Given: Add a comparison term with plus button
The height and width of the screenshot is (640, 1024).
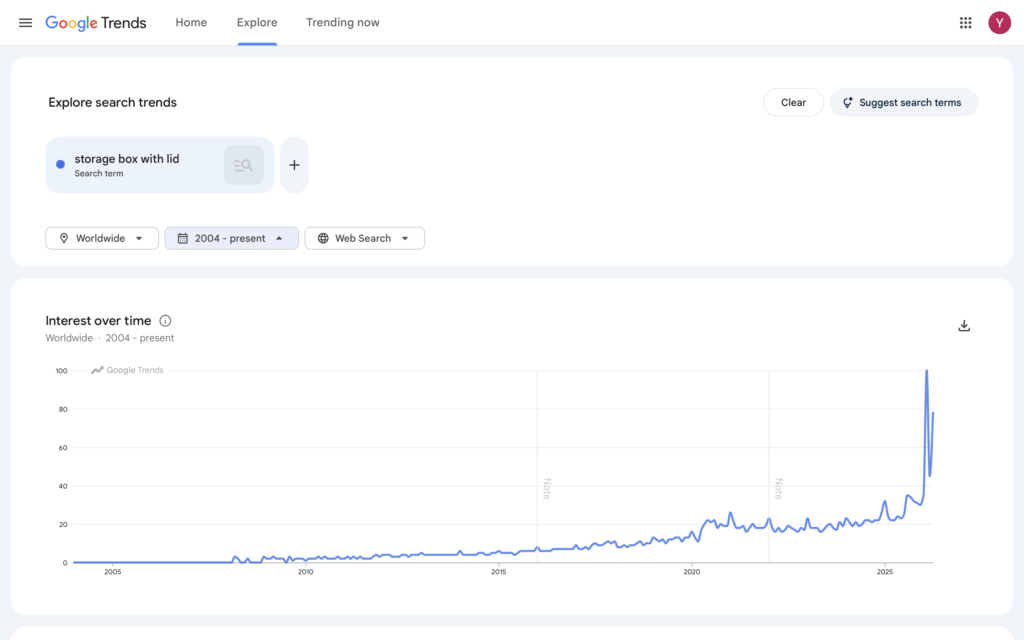Looking at the screenshot, I should 294,165.
